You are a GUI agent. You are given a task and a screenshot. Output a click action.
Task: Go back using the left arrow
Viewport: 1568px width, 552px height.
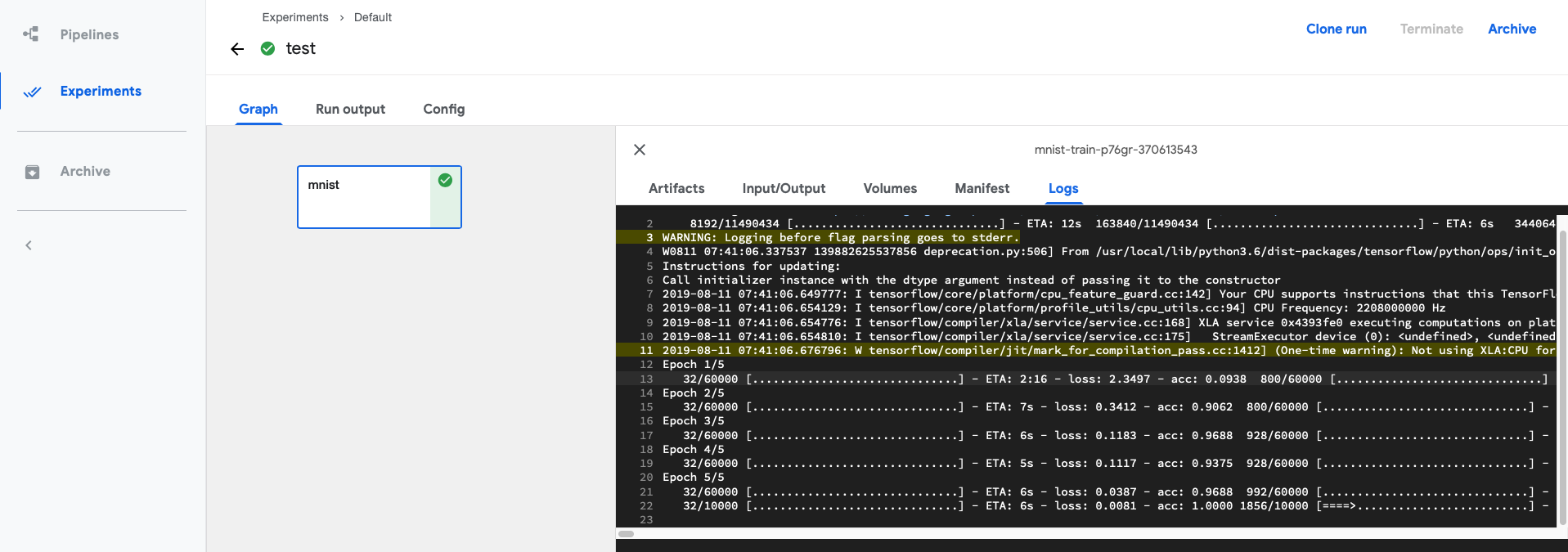point(237,49)
